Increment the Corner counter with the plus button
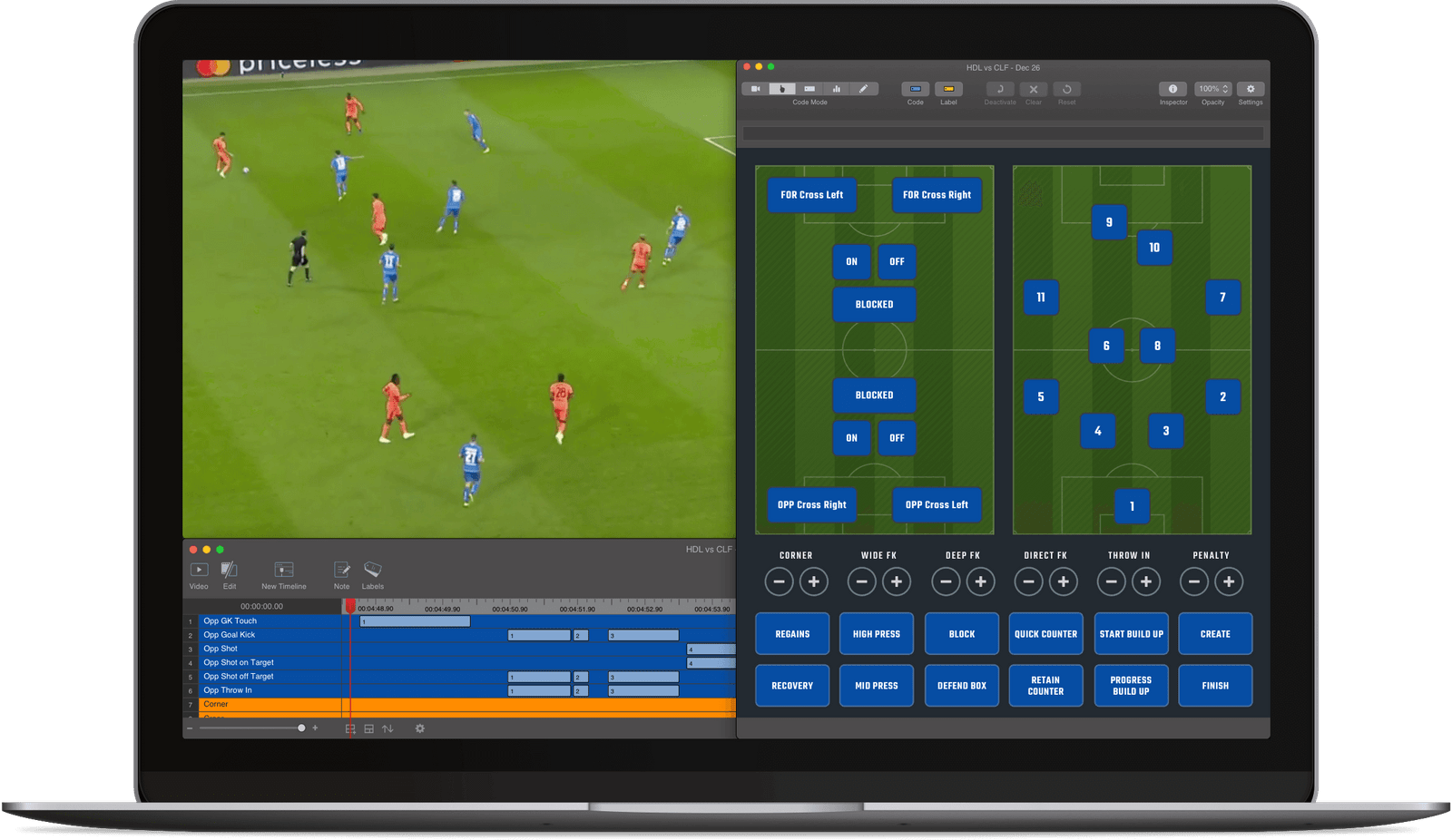 [815, 581]
